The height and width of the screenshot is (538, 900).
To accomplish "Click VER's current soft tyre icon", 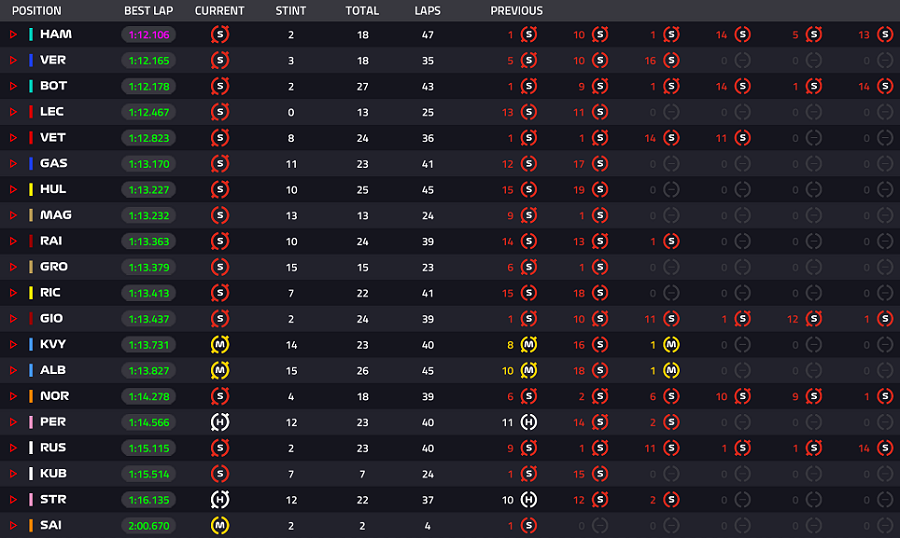I will (x=220, y=60).
